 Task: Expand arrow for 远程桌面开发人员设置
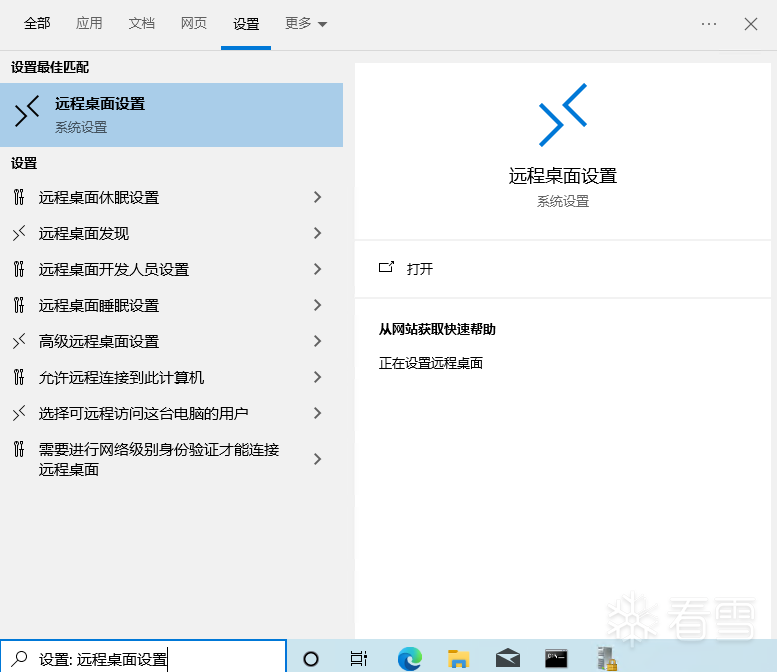(318, 269)
